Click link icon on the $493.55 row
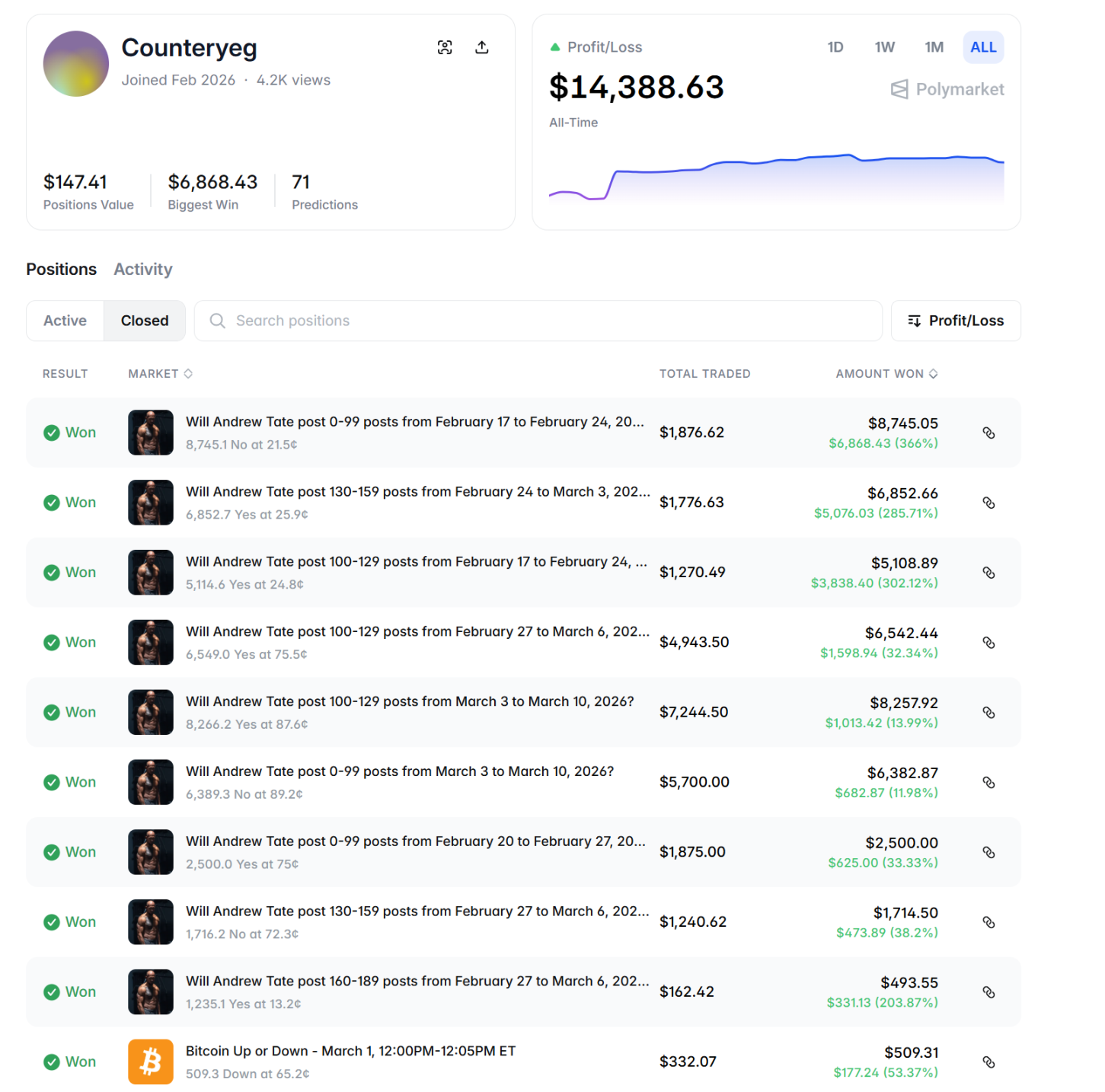This screenshot has width=1105, height=1092. coord(988,992)
